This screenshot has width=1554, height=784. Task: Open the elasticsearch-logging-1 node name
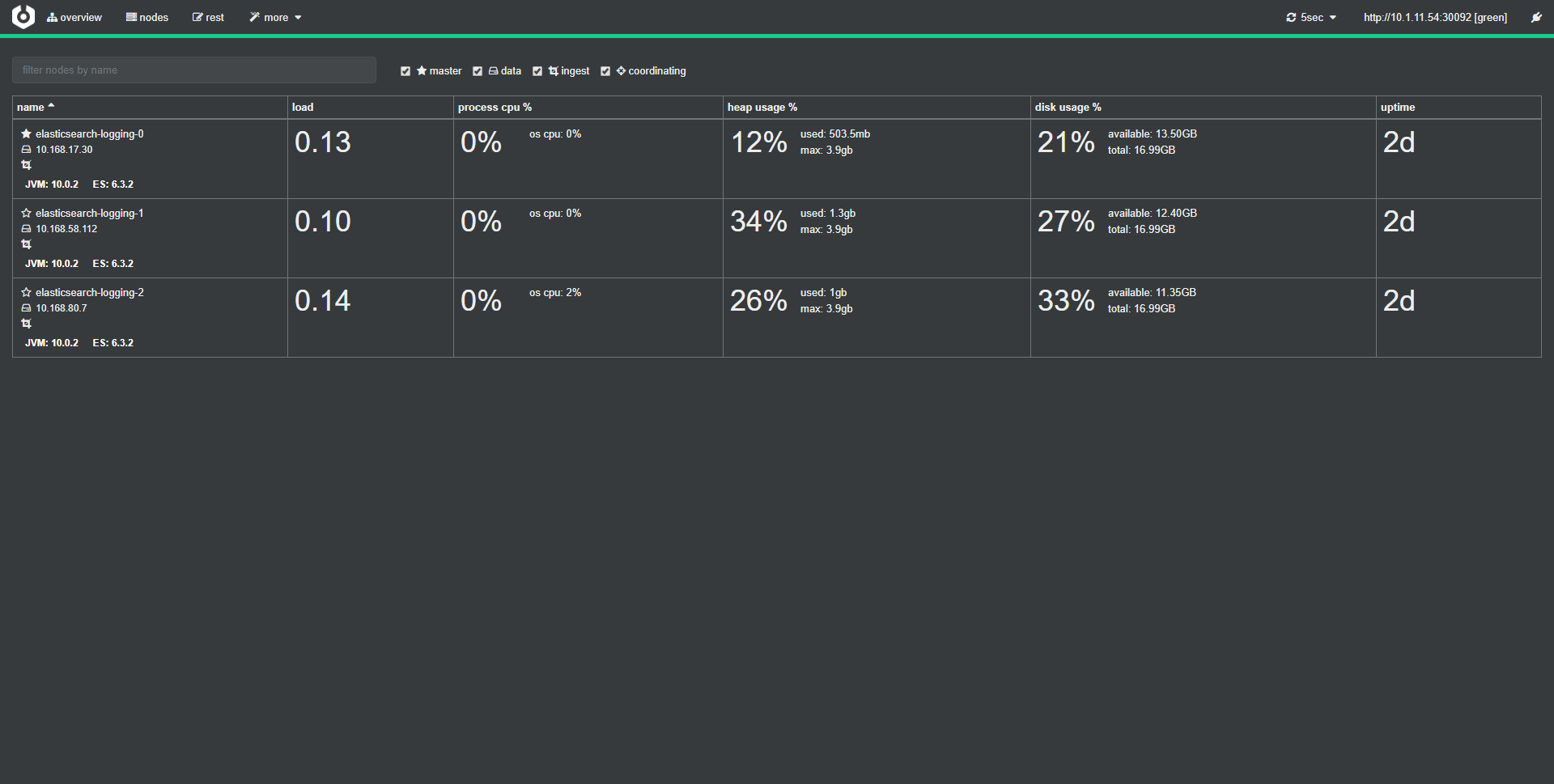(89, 214)
